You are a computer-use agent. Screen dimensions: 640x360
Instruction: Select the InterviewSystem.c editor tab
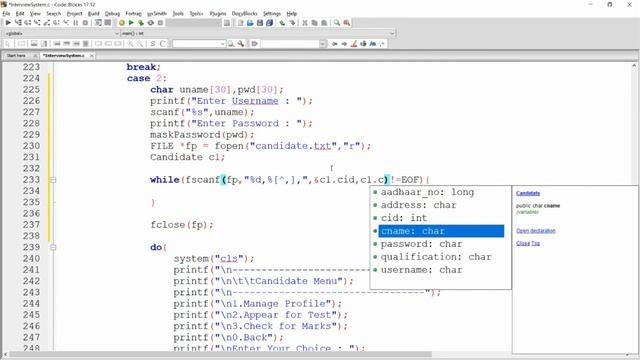[64, 56]
